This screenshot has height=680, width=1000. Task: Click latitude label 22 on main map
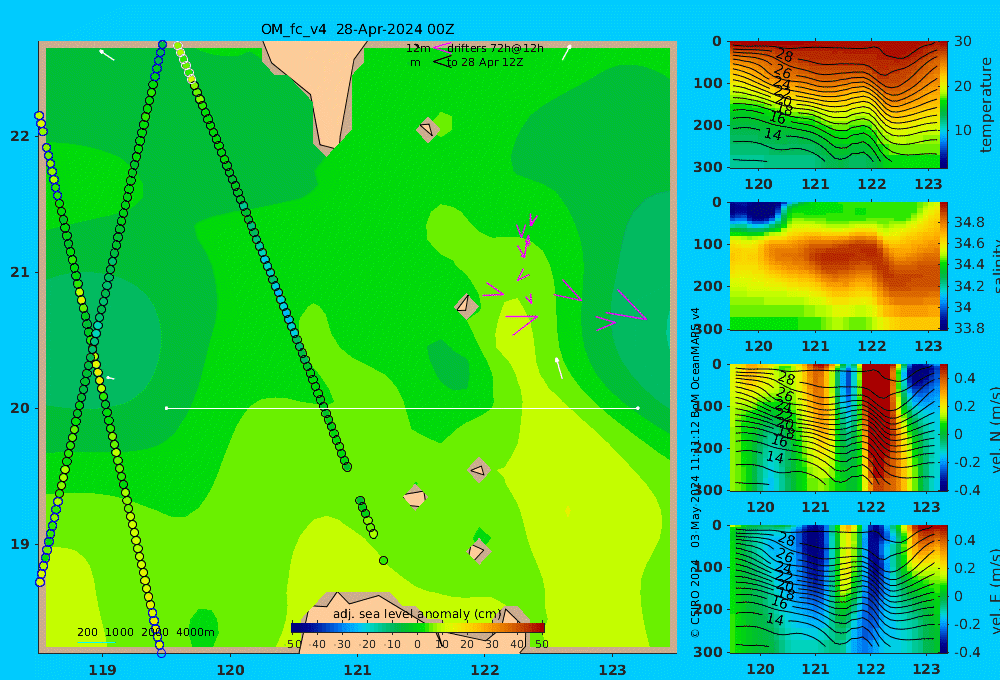pyautogui.click(x=20, y=136)
